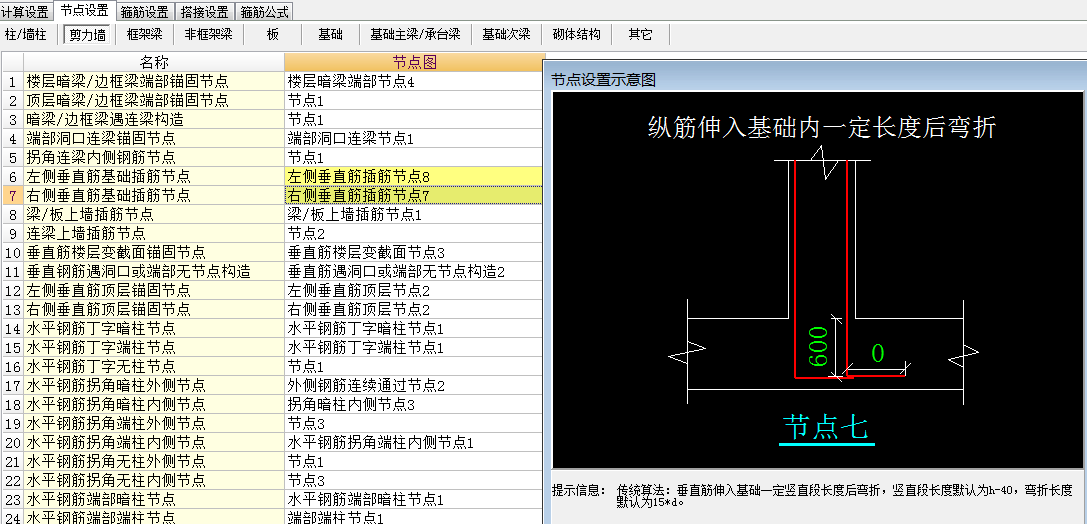The height and width of the screenshot is (524, 1087).
Task: Select row 端部洞口连梁锚固节点
Action: point(154,139)
